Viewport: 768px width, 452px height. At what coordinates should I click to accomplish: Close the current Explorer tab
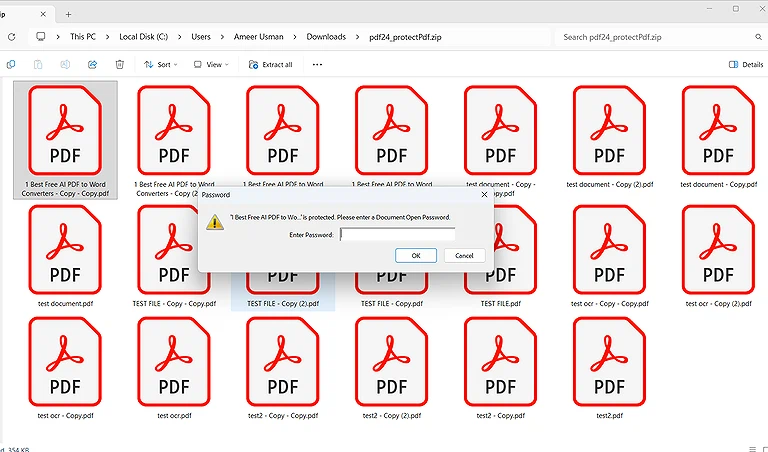coord(43,14)
